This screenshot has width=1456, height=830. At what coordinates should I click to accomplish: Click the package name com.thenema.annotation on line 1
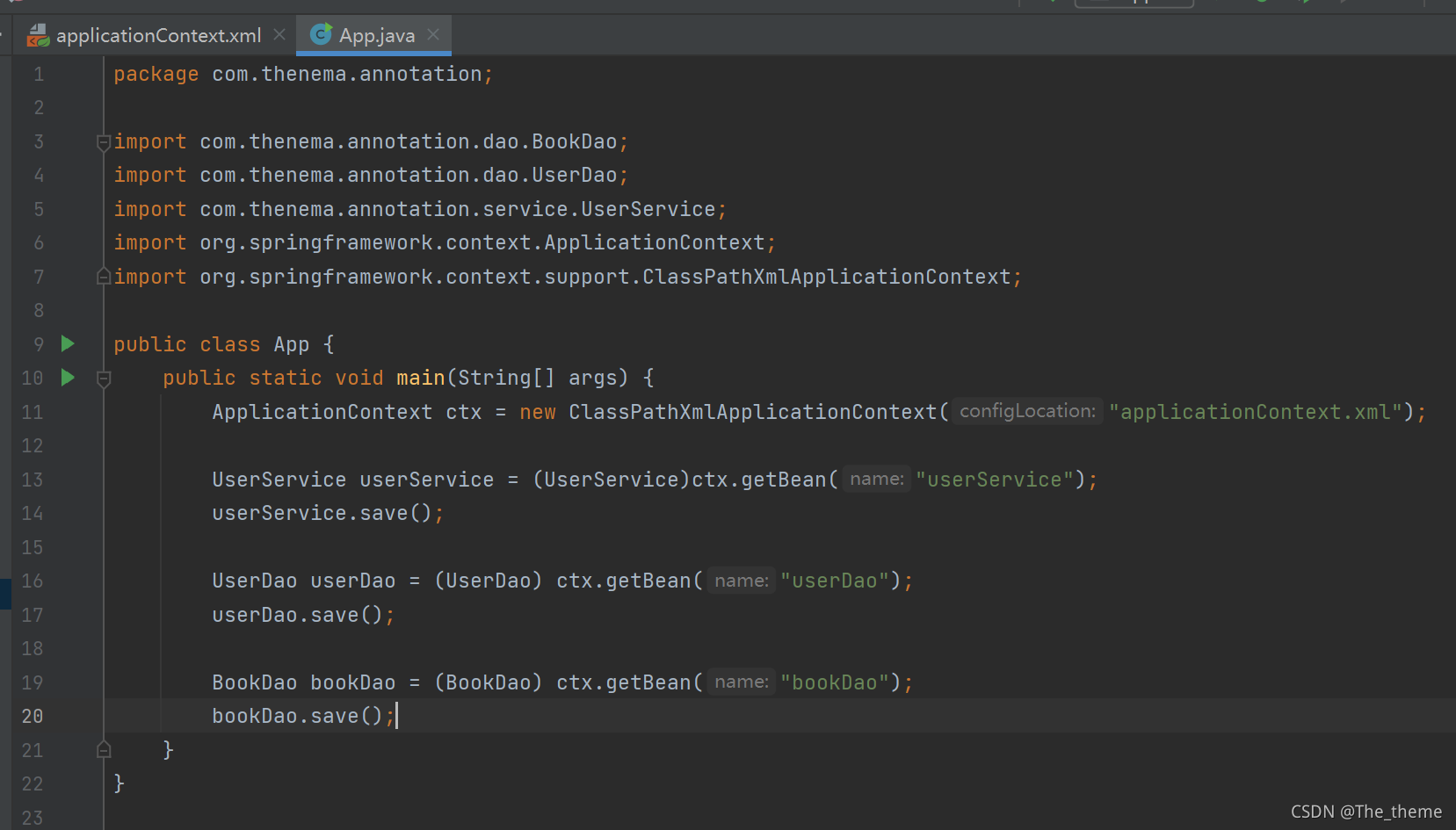[x=347, y=75]
